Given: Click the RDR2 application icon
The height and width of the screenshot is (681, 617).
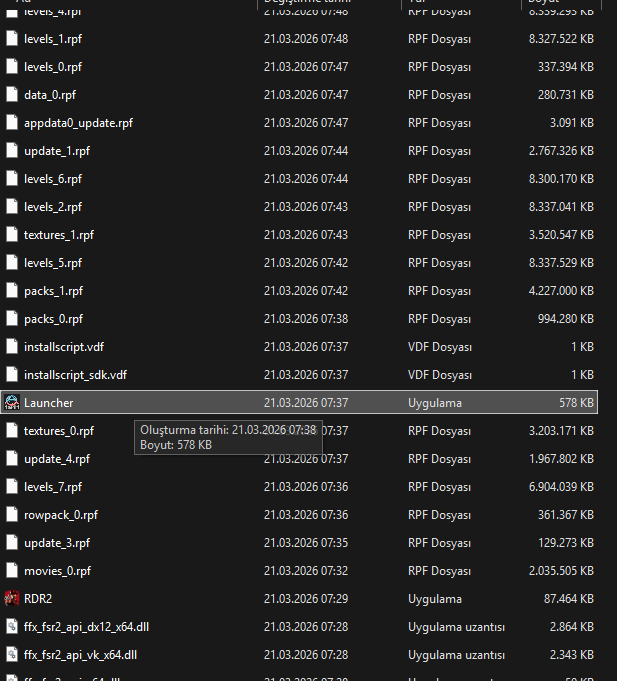Looking at the screenshot, I should pyautogui.click(x=12, y=598).
